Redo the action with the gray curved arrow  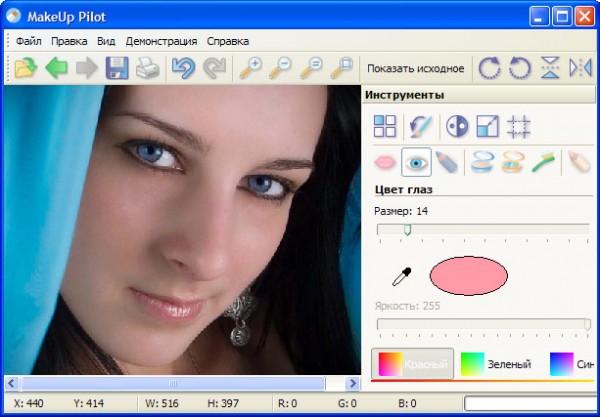point(214,68)
